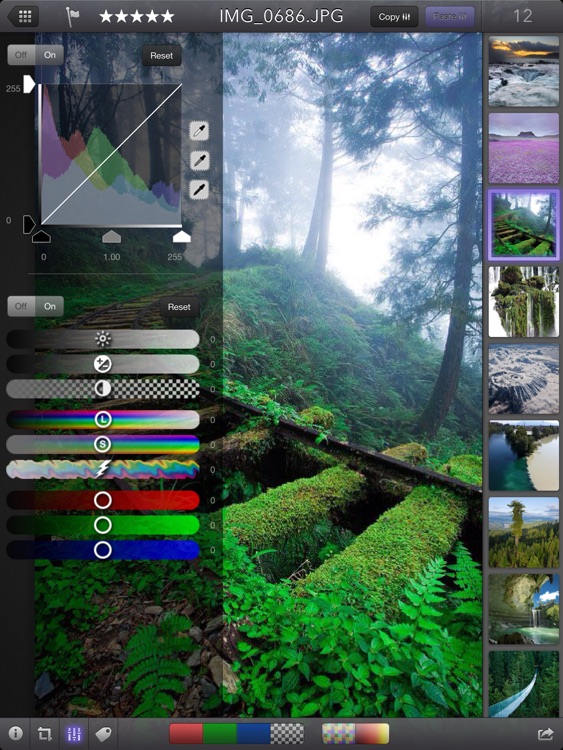Reset the color adjustment sliders
This screenshot has width=563, height=750.
tap(179, 307)
